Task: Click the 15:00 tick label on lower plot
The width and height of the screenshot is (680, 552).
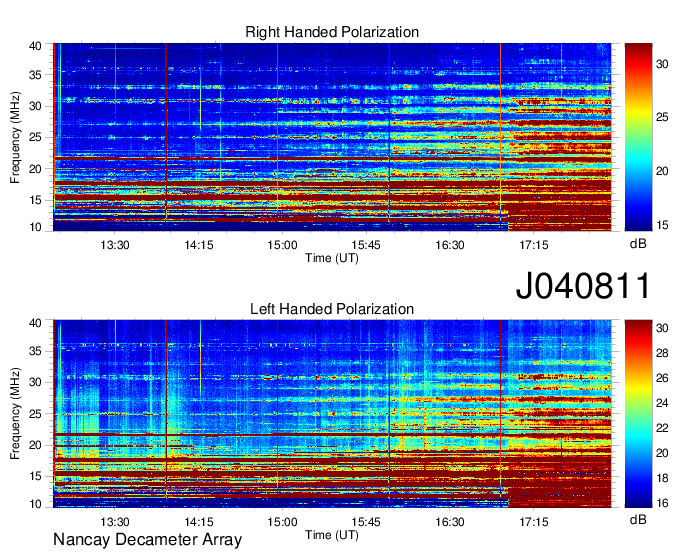Action: click(x=282, y=522)
